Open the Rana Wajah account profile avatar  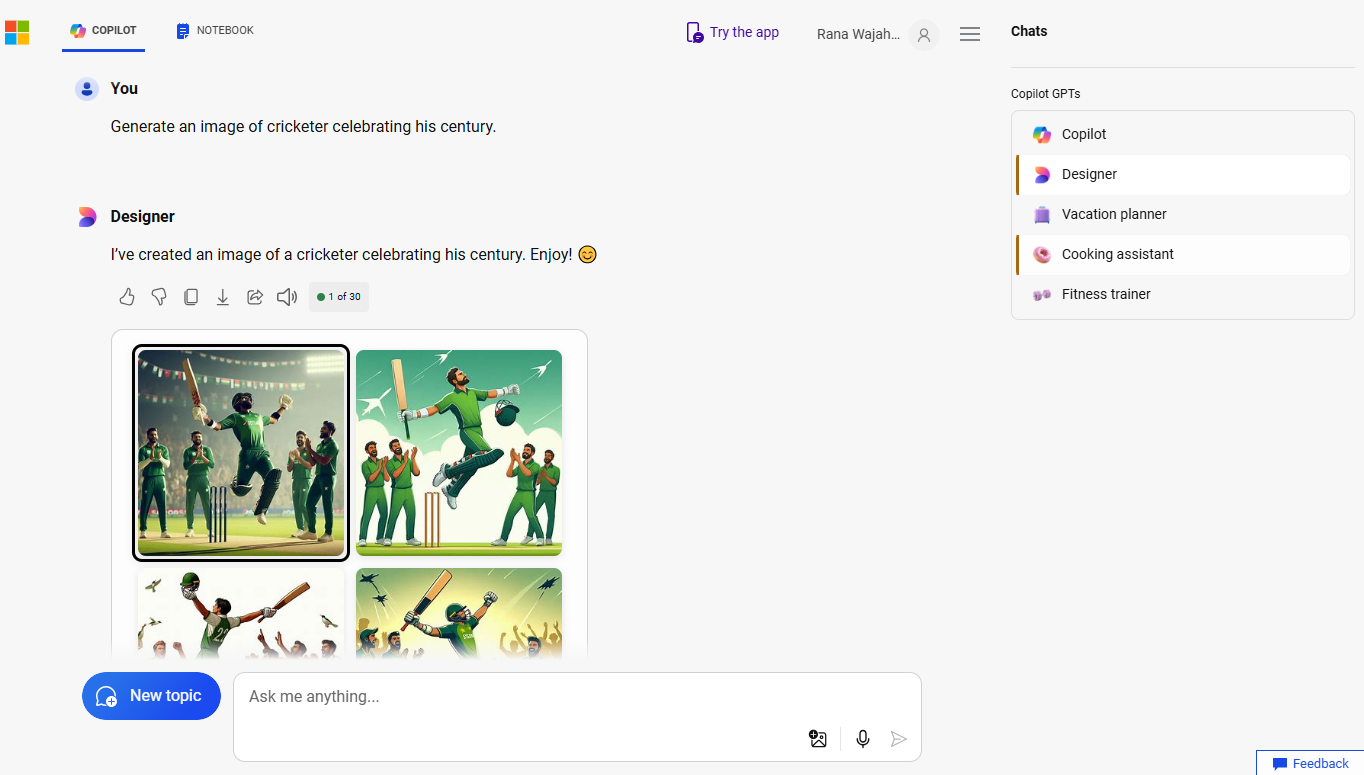point(924,35)
